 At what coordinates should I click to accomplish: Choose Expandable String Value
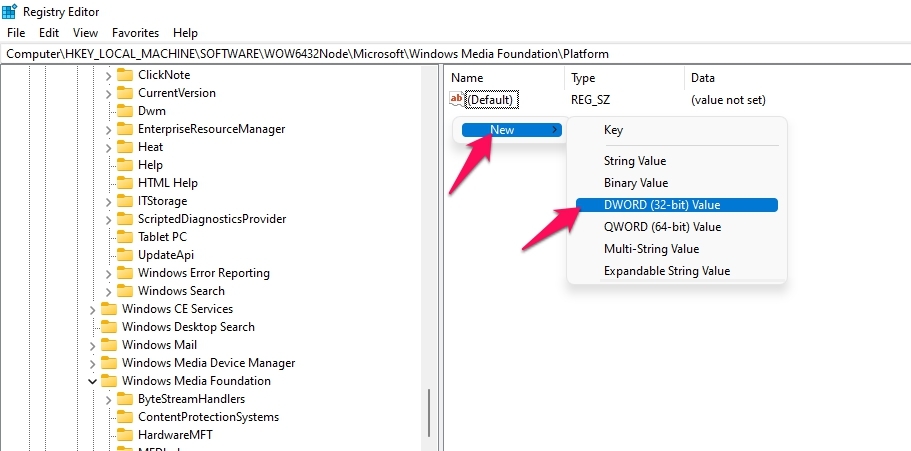(x=667, y=271)
